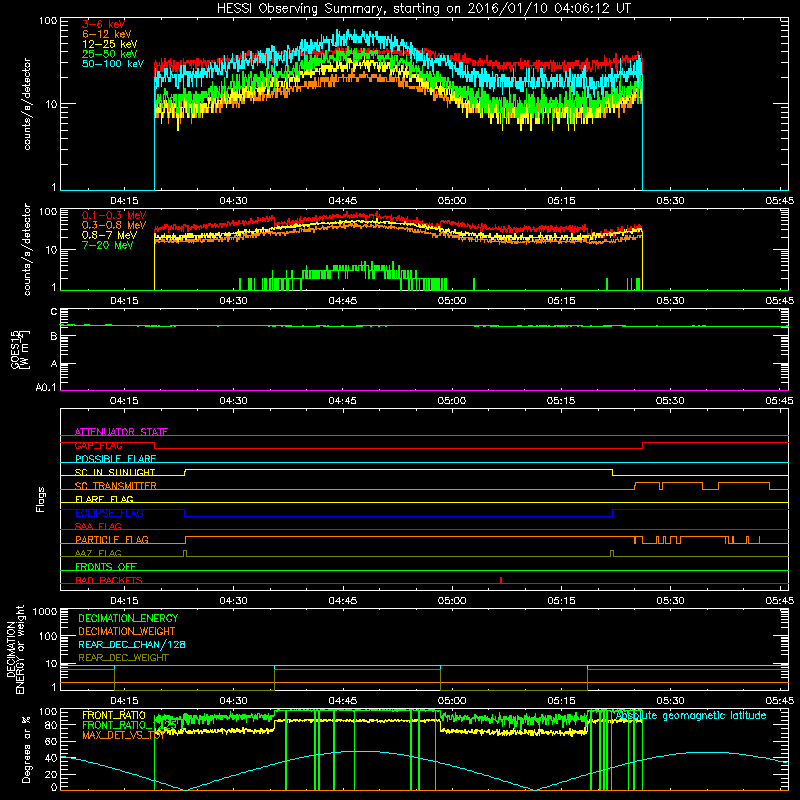800x800 pixels.
Task: Select the red 3-6 keV legend entry
Action: click(103, 24)
